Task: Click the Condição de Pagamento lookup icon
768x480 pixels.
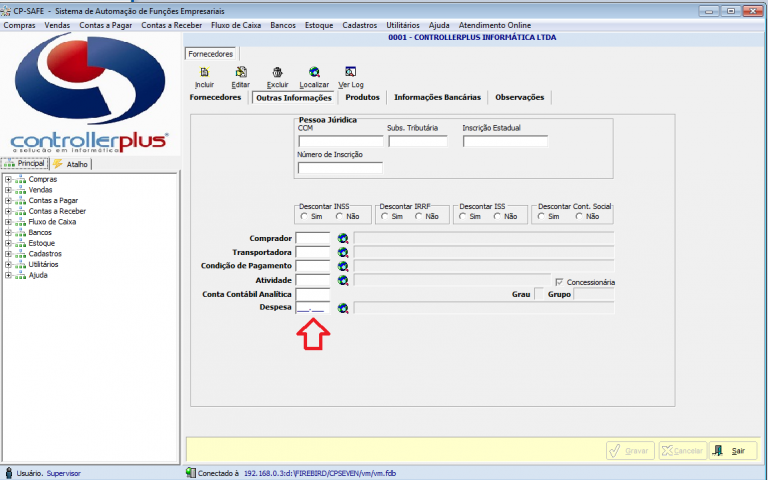Action: coord(343,266)
